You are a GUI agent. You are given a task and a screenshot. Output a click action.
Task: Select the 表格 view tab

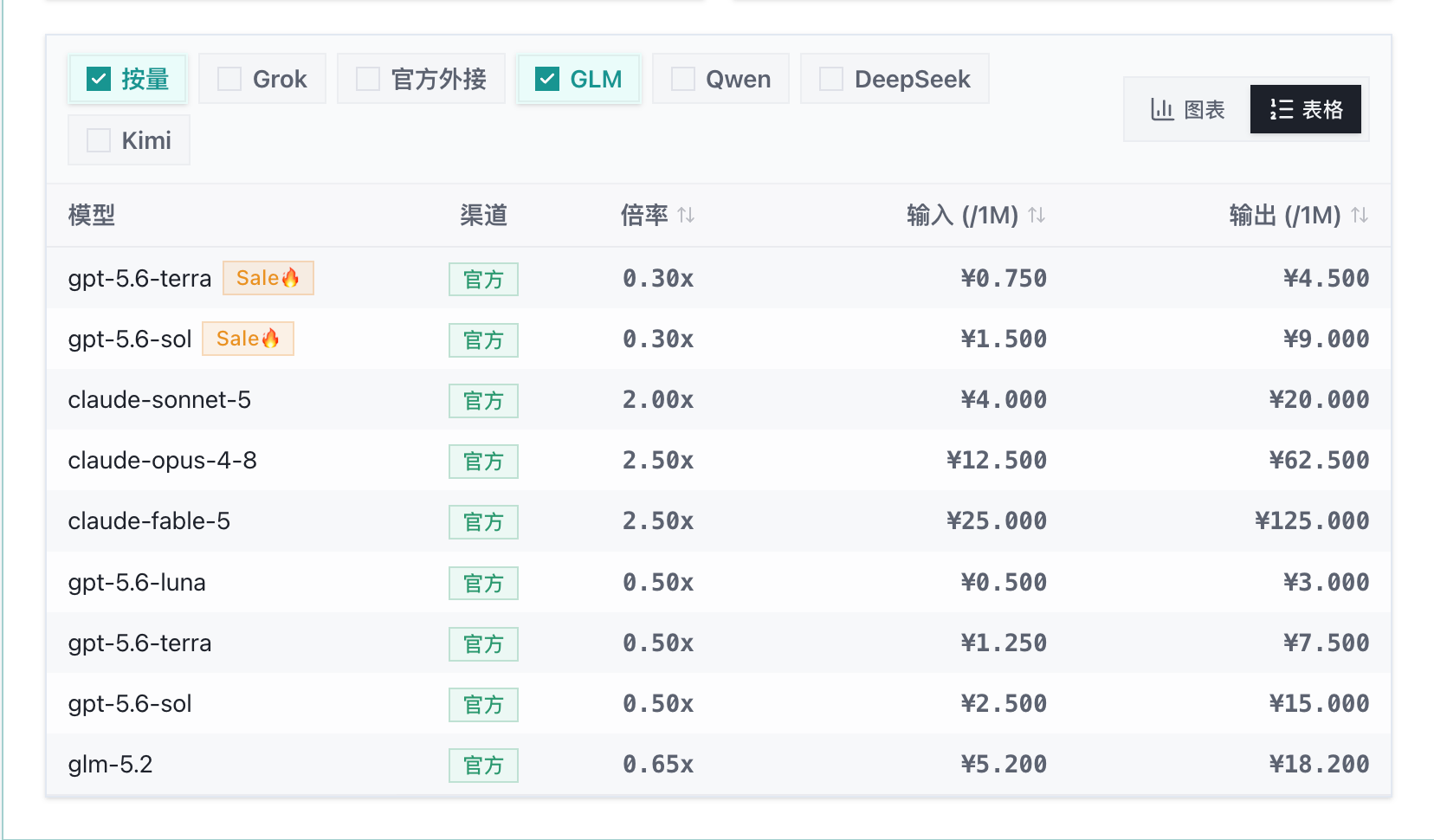[x=1306, y=109]
